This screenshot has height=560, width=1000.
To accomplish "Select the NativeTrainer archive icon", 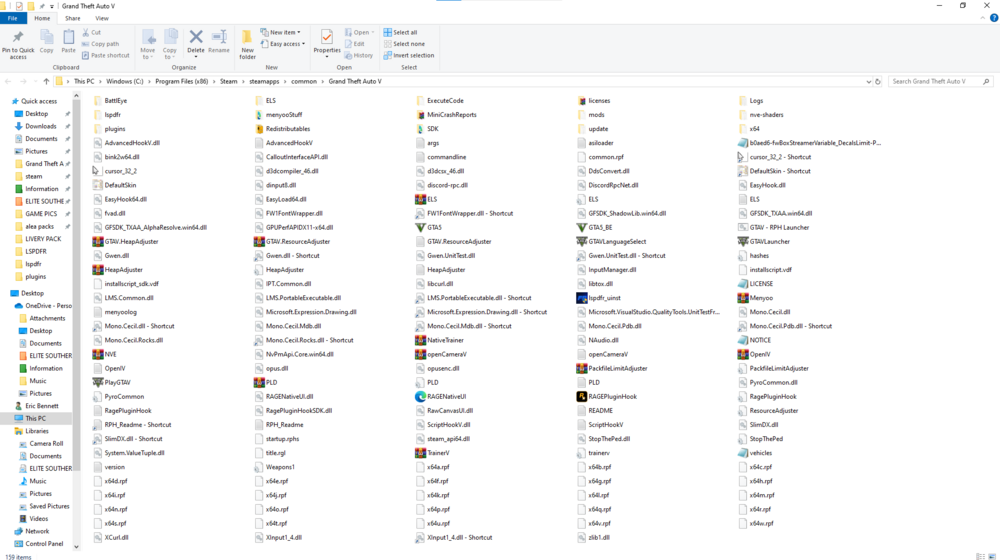I will 420,340.
